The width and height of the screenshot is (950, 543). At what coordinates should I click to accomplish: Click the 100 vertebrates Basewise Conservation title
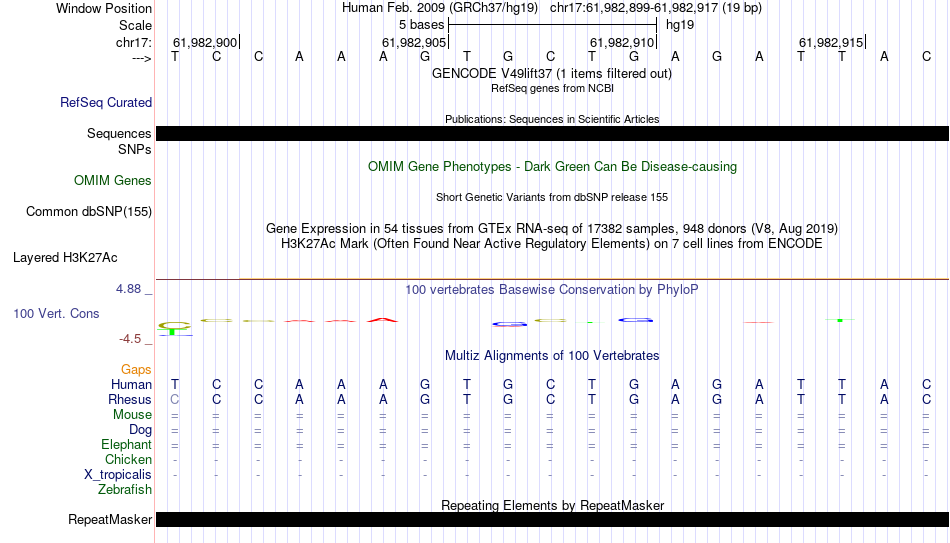click(x=552, y=290)
